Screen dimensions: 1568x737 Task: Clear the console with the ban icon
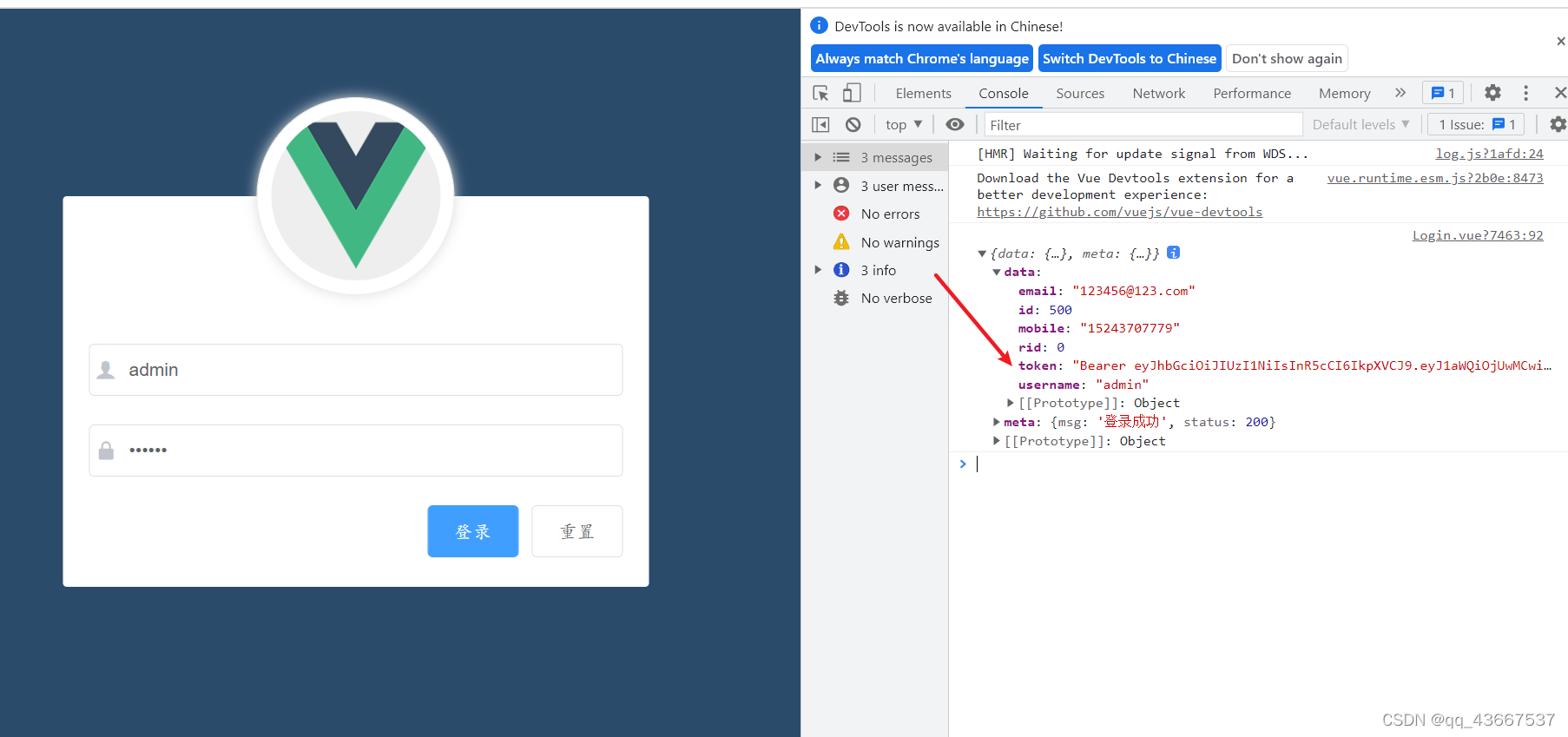853,125
